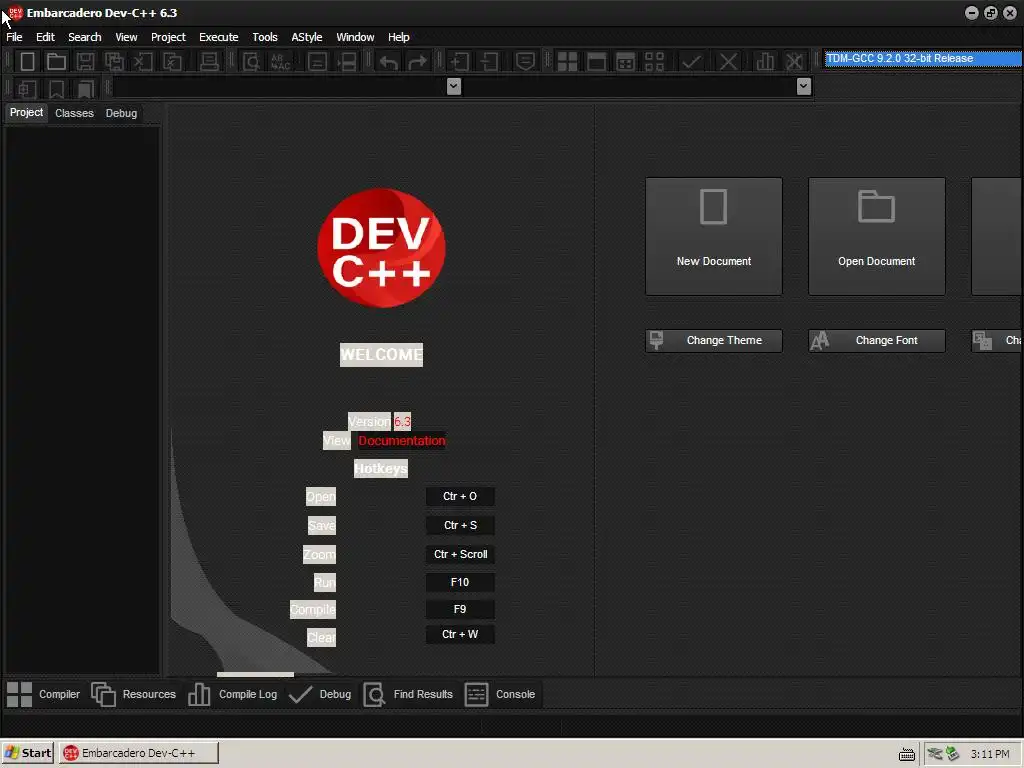This screenshot has height=768, width=1024.
Task: Click the system tray clock showing 3:11 PM
Action: (990, 754)
